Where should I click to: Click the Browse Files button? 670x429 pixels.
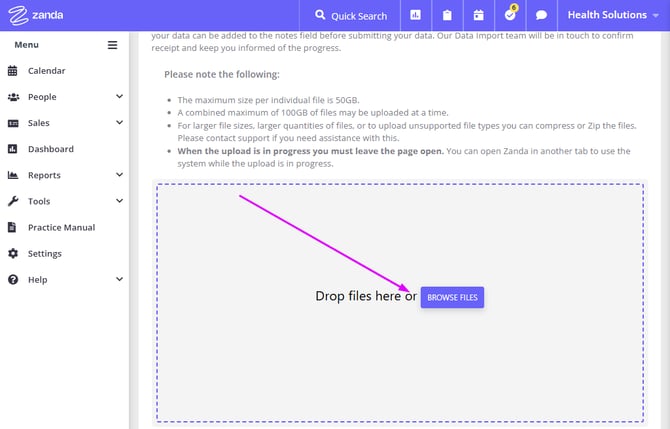(x=452, y=297)
